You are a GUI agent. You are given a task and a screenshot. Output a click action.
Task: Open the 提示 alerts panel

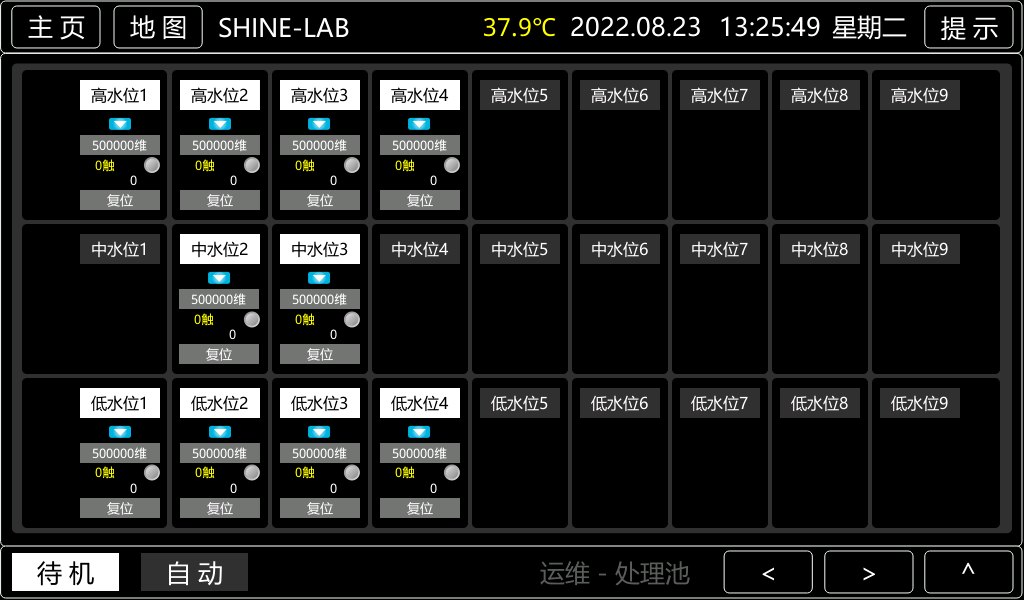(969, 27)
